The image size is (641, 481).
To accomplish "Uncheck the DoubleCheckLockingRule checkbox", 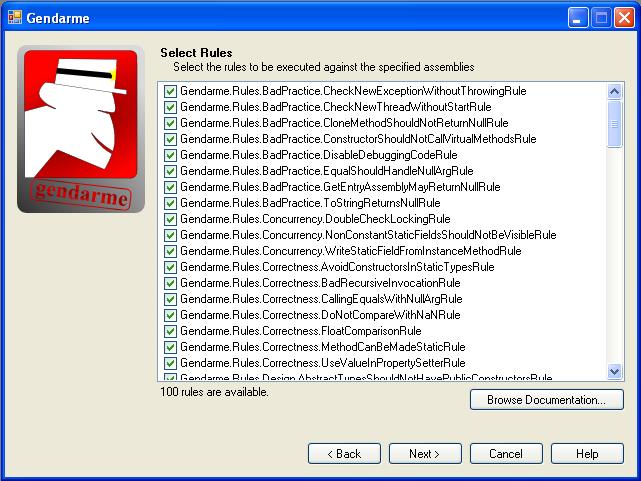I will click(170, 219).
